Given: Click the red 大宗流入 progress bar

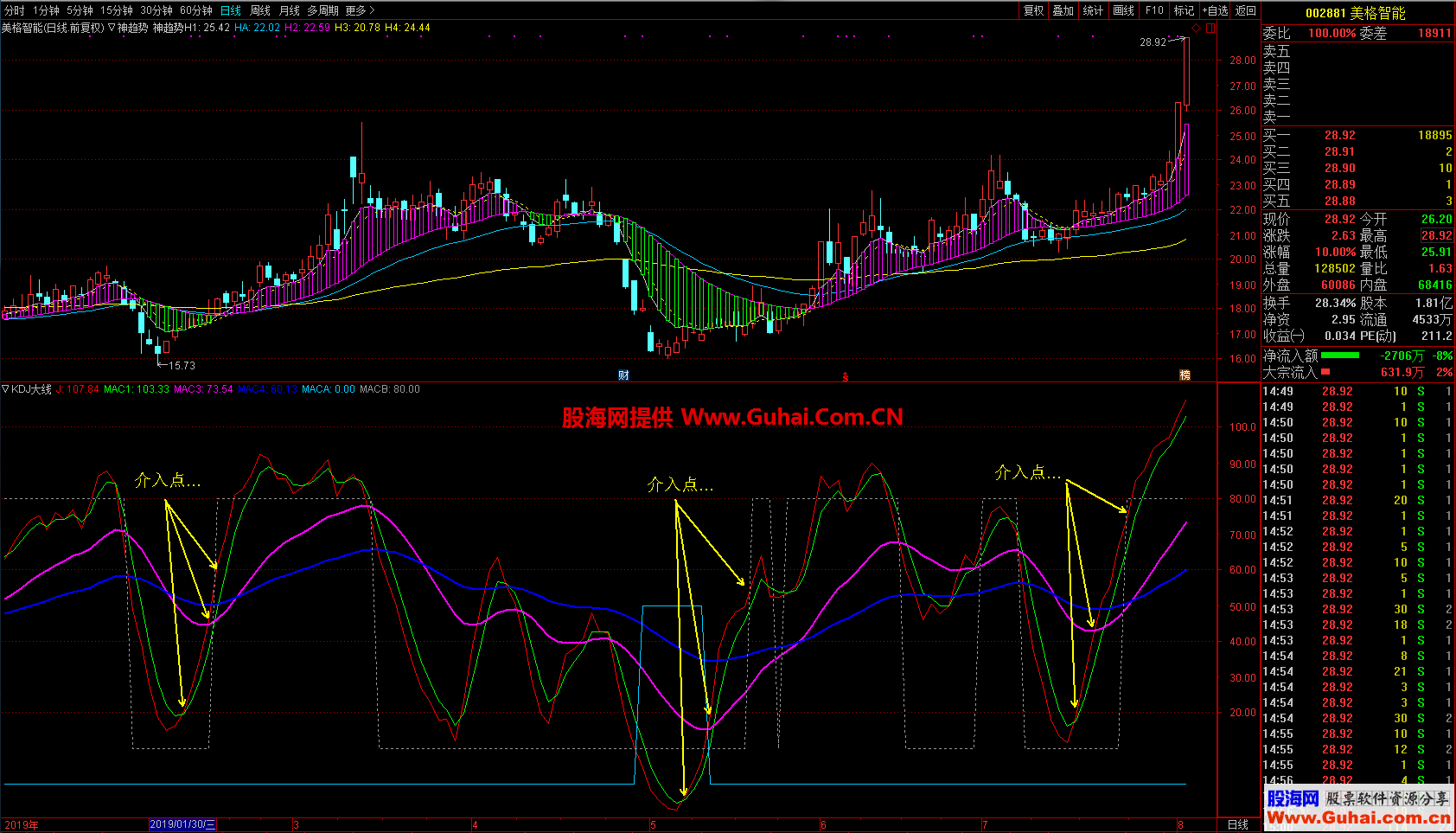Looking at the screenshot, I should (x=1325, y=372).
